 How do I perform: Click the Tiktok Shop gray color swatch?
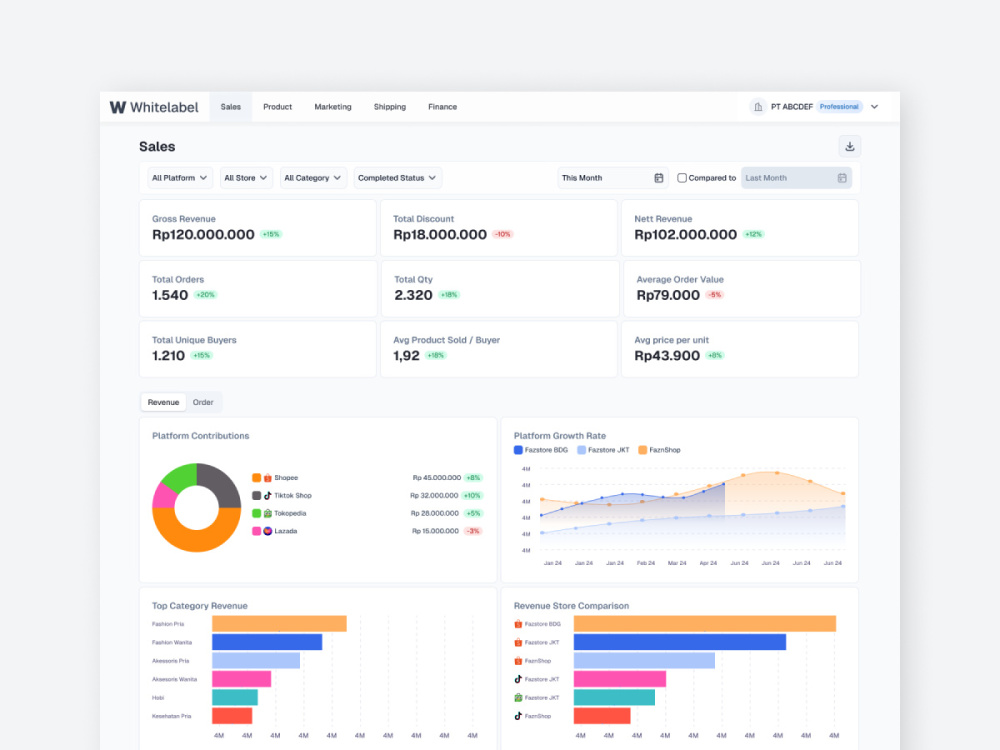[256, 496]
